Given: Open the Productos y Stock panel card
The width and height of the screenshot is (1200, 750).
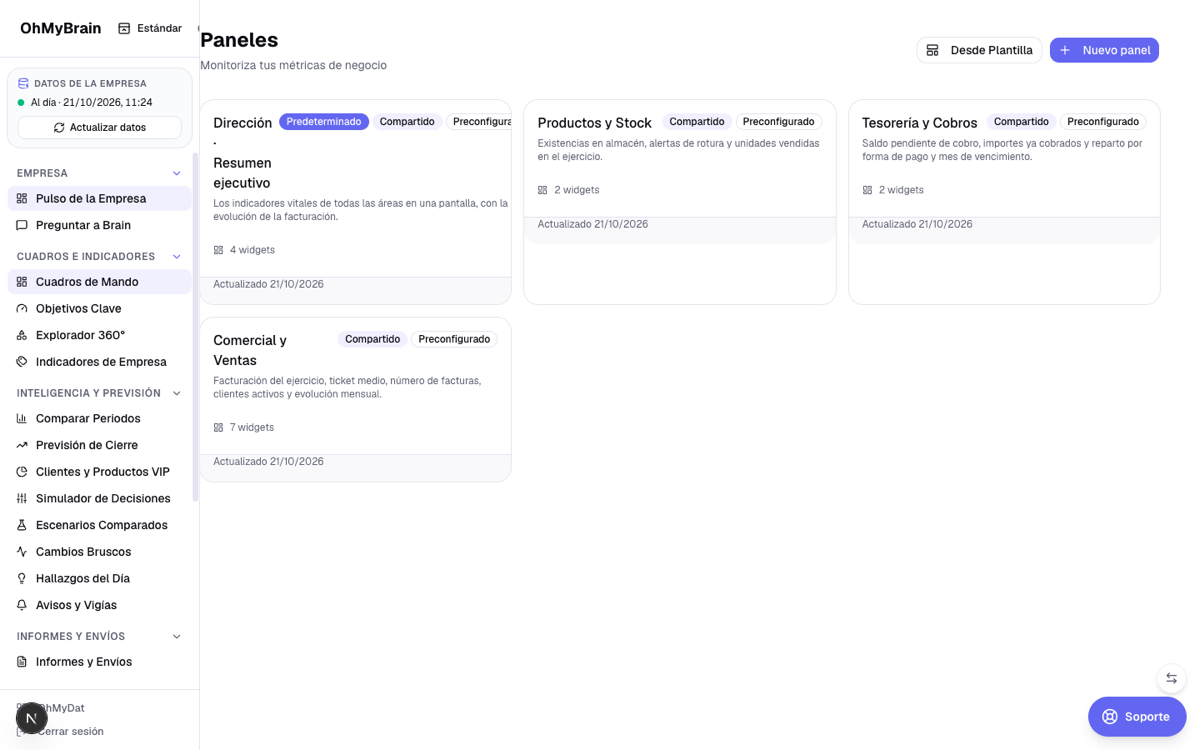Looking at the screenshot, I should [x=680, y=202].
